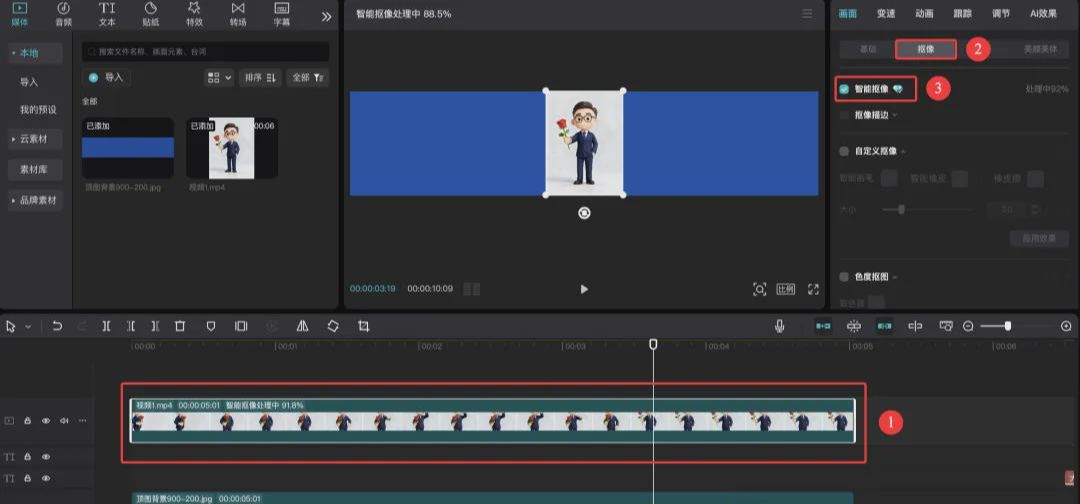The height and width of the screenshot is (504, 1080).
Task: Toggle clip linkage in timeline toolbar
Action: pos(885,326)
